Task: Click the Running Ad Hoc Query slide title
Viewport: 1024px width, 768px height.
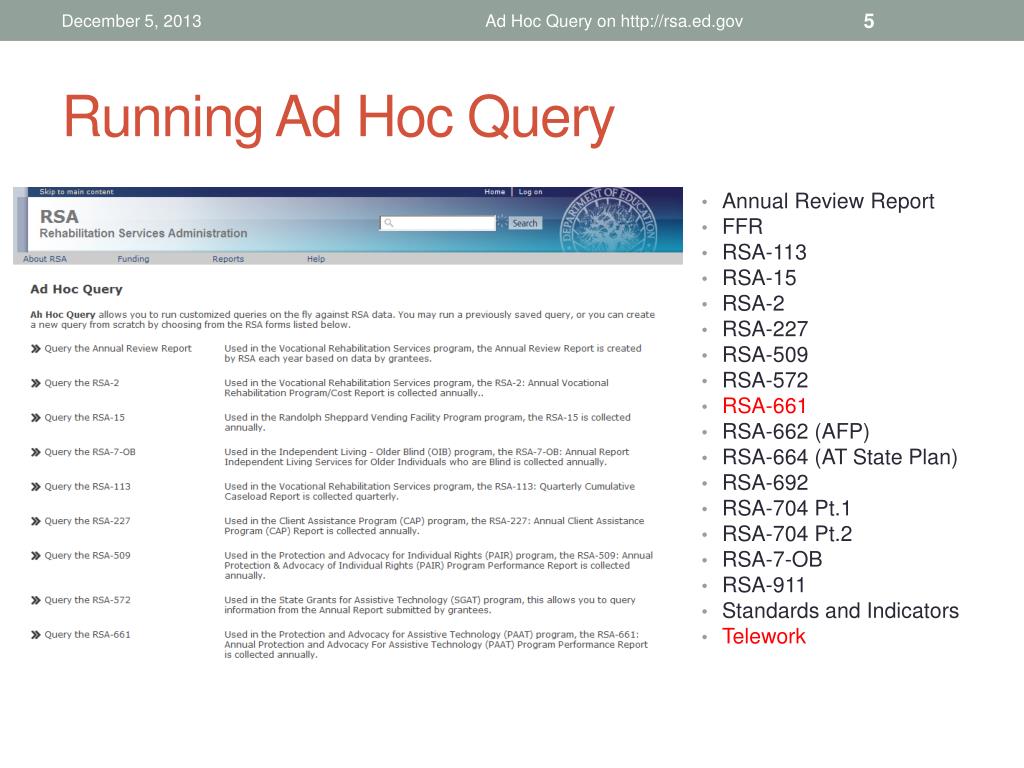Action: pyautogui.click(x=339, y=118)
